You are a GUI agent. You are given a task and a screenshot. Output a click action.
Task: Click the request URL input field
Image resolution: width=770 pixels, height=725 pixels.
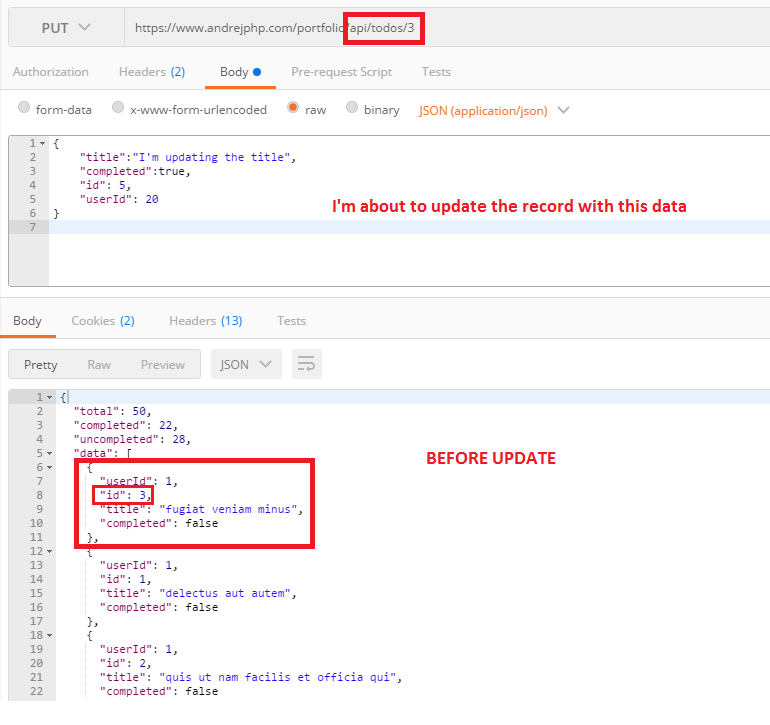pos(447,28)
